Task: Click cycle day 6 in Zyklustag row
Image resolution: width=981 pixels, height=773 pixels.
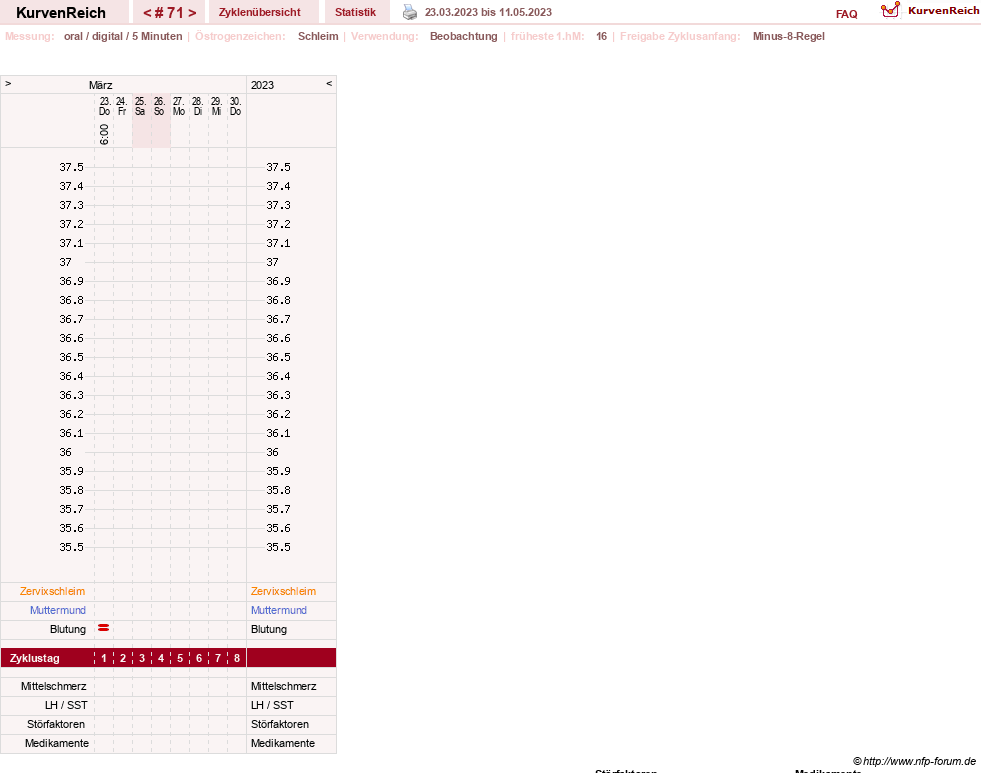Action: point(199,658)
